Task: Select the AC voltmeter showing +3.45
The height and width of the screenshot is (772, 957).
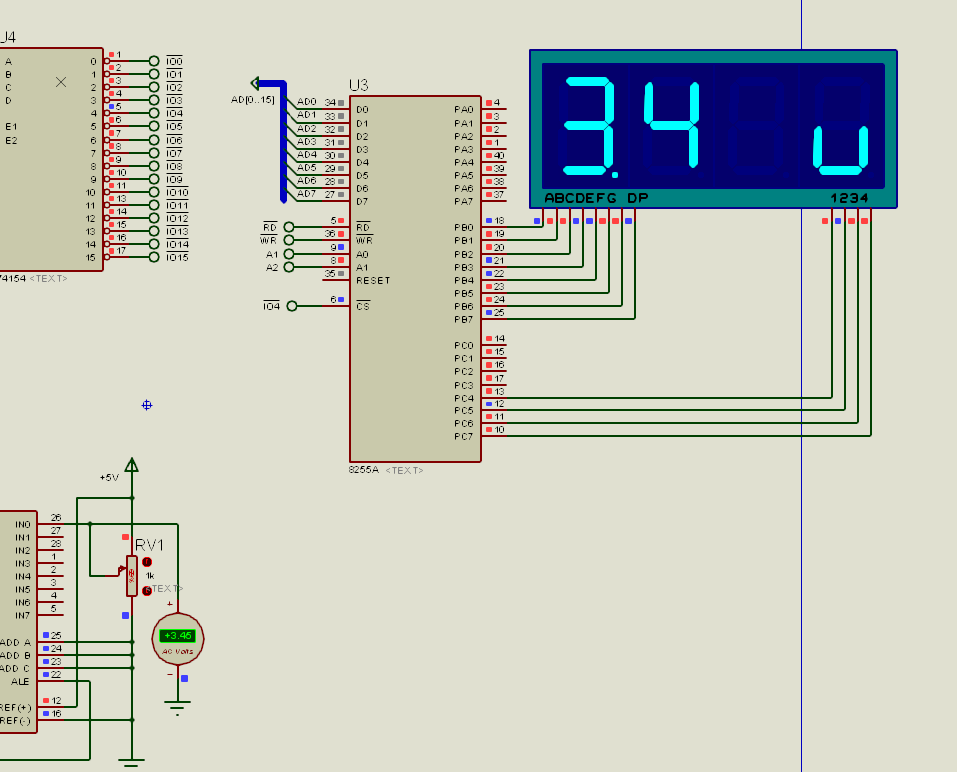Action: click(x=178, y=638)
